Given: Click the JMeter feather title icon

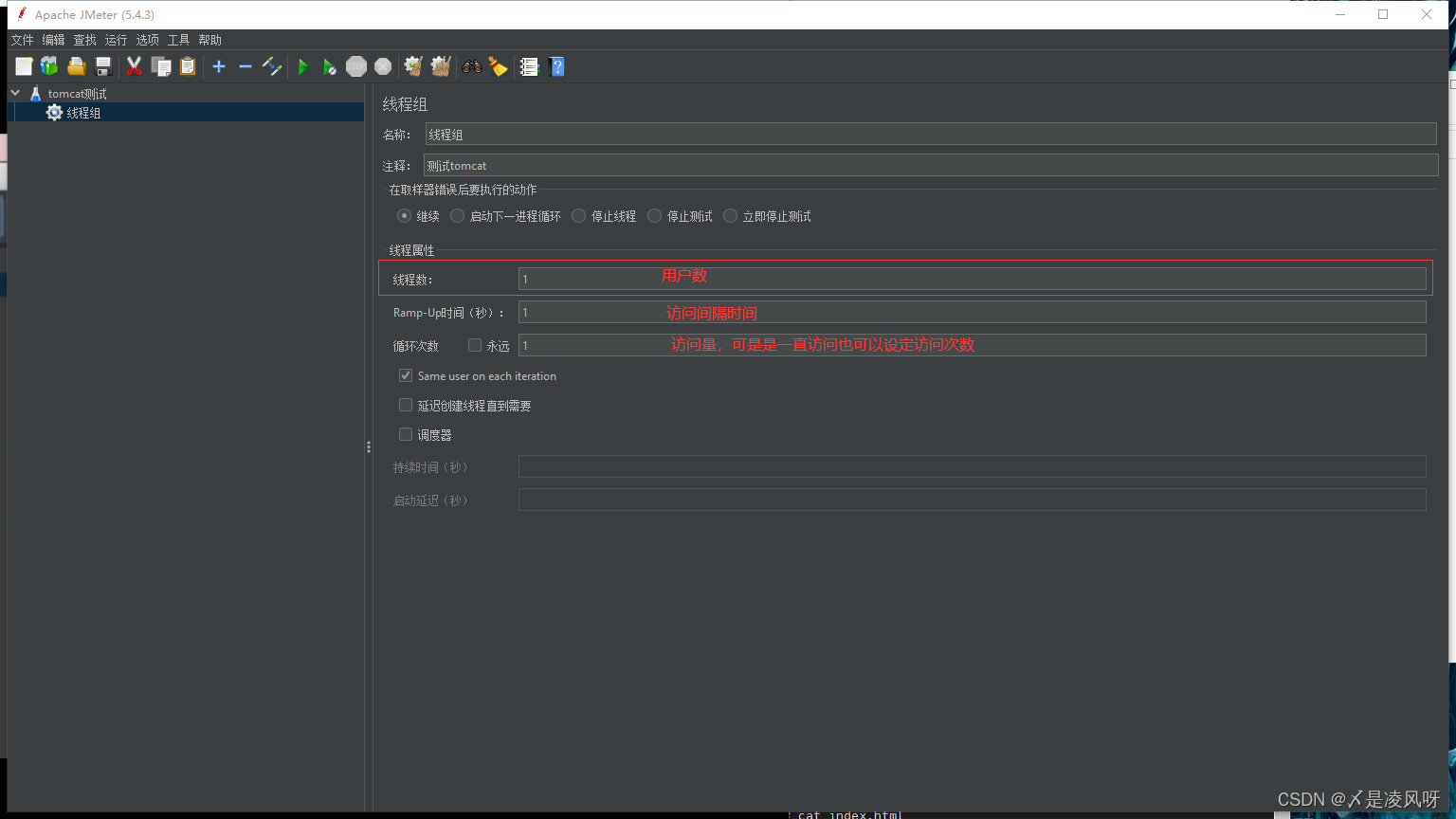Looking at the screenshot, I should coord(22,13).
